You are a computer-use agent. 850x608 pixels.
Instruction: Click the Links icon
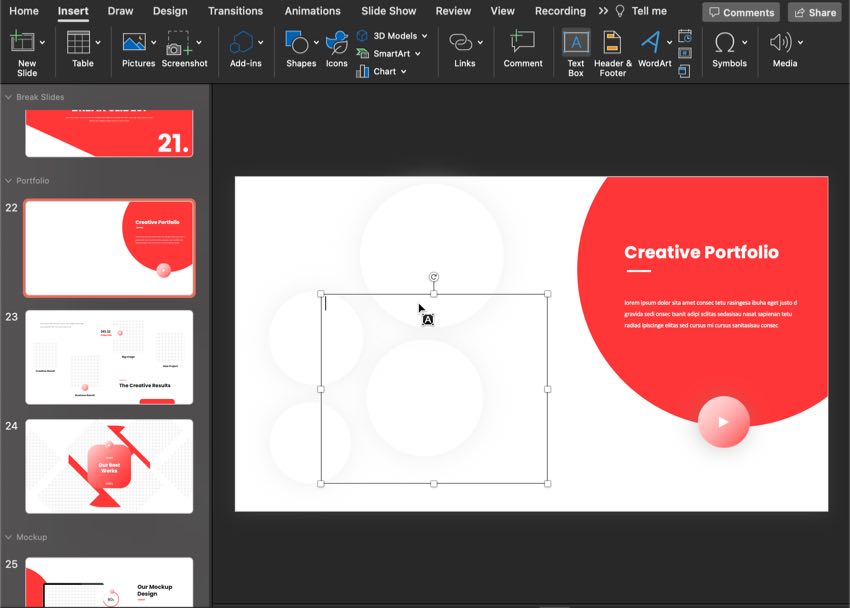(461, 42)
